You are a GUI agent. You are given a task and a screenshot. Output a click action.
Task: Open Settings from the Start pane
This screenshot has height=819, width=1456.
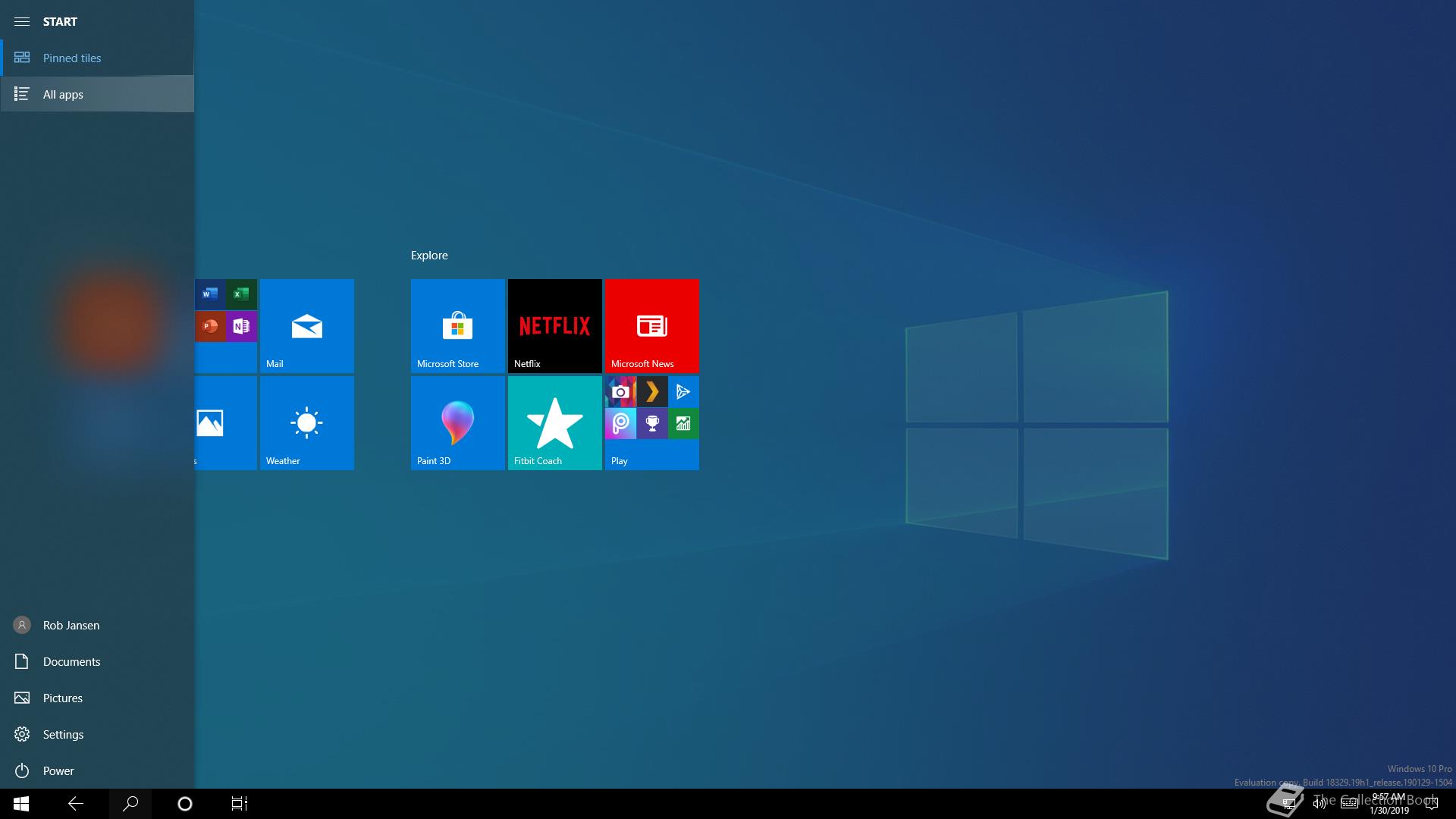[x=97, y=734]
